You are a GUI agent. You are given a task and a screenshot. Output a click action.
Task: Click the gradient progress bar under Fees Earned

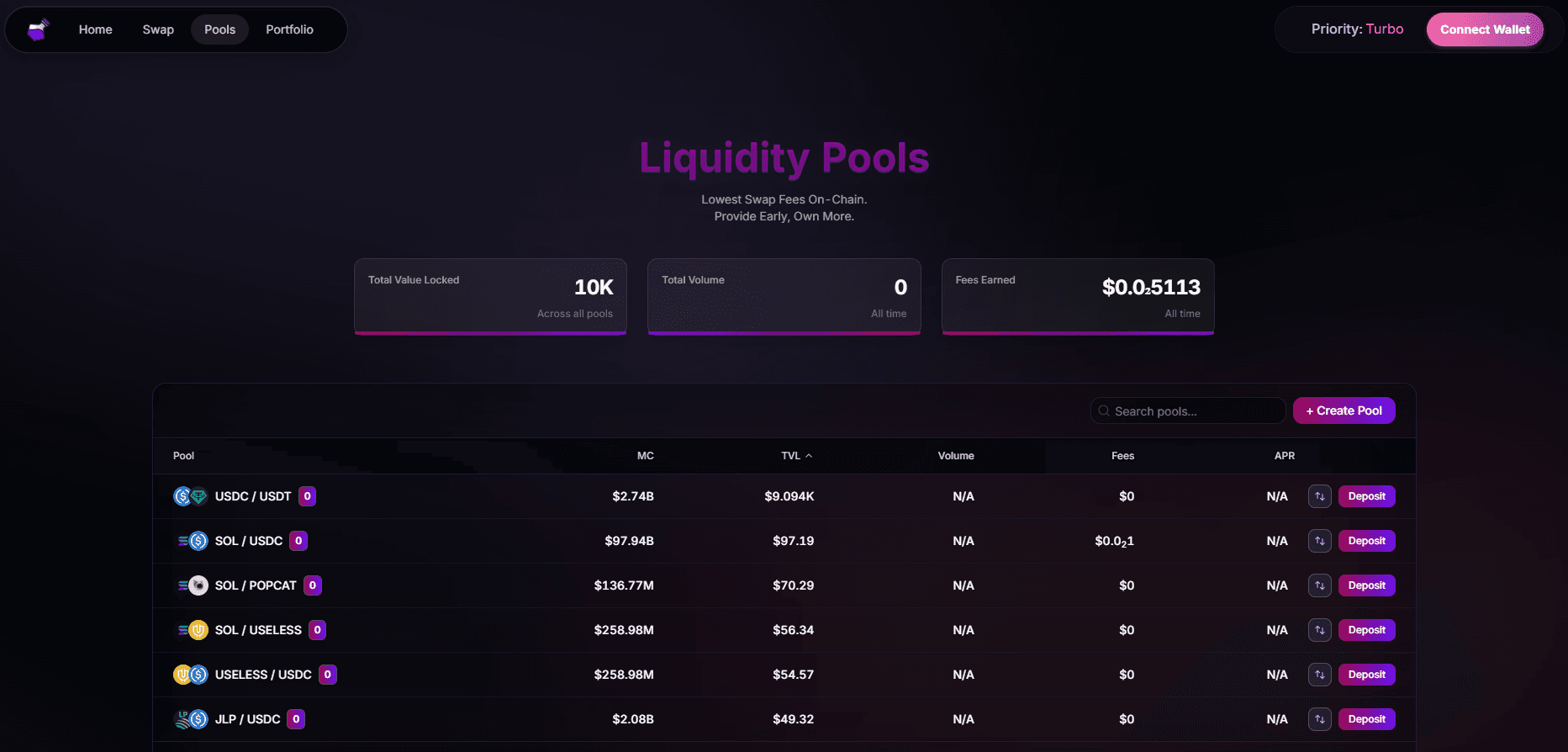(1078, 334)
